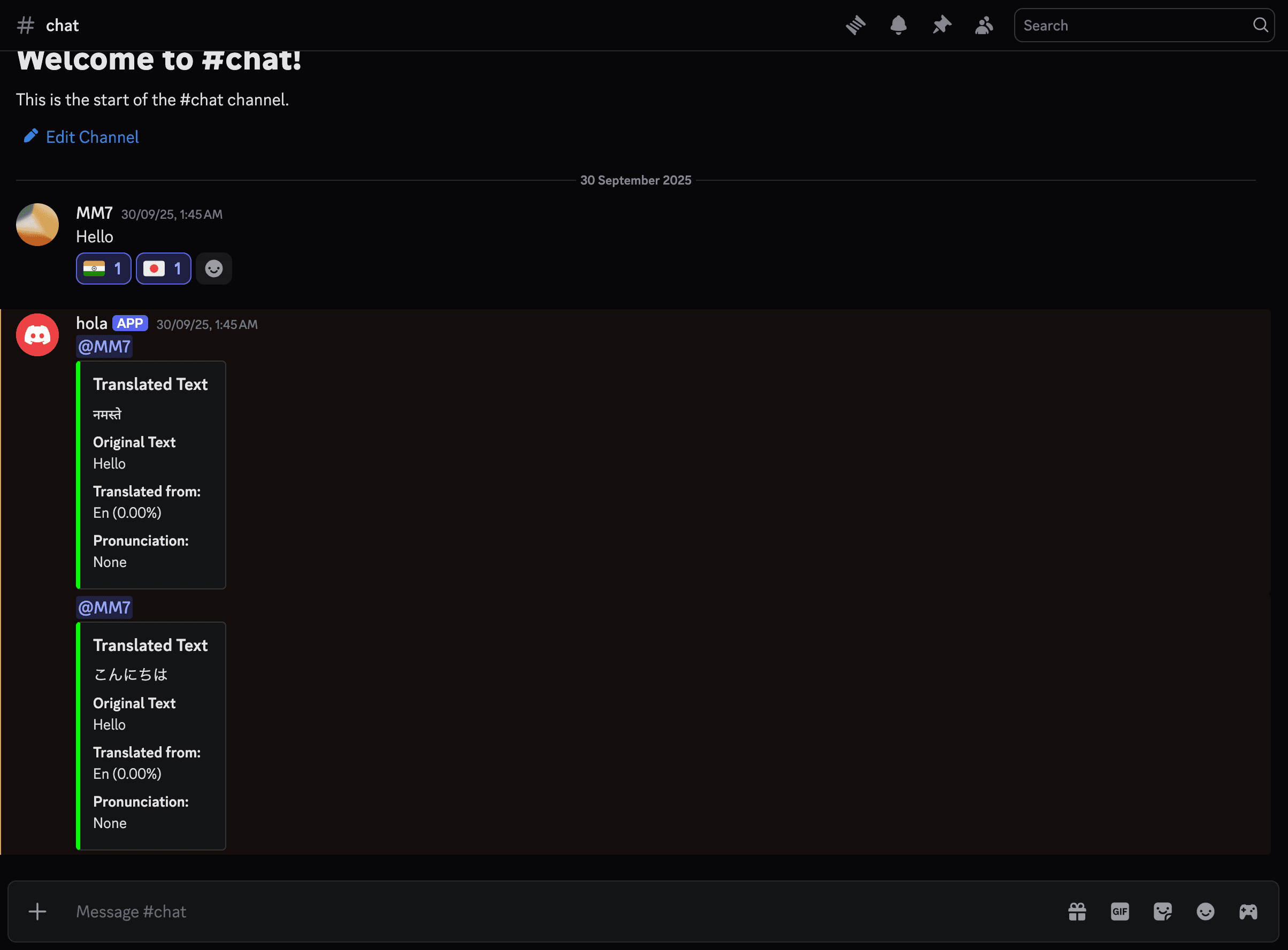Image resolution: width=1288 pixels, height=950 pixels.
Task: Open the plus attachment menu
Action: pos(37,911)
